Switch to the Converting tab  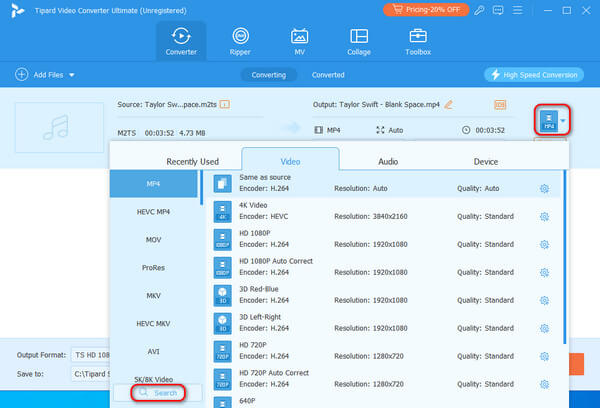click(x=269, y=75)
